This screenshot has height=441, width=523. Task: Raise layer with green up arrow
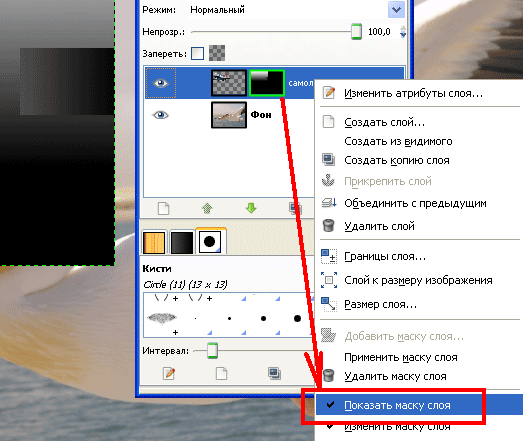point(207,208)
